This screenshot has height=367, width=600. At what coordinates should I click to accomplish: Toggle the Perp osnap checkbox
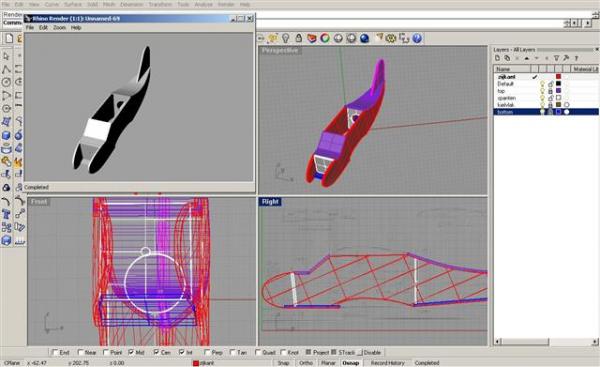(x=207, y=352)
